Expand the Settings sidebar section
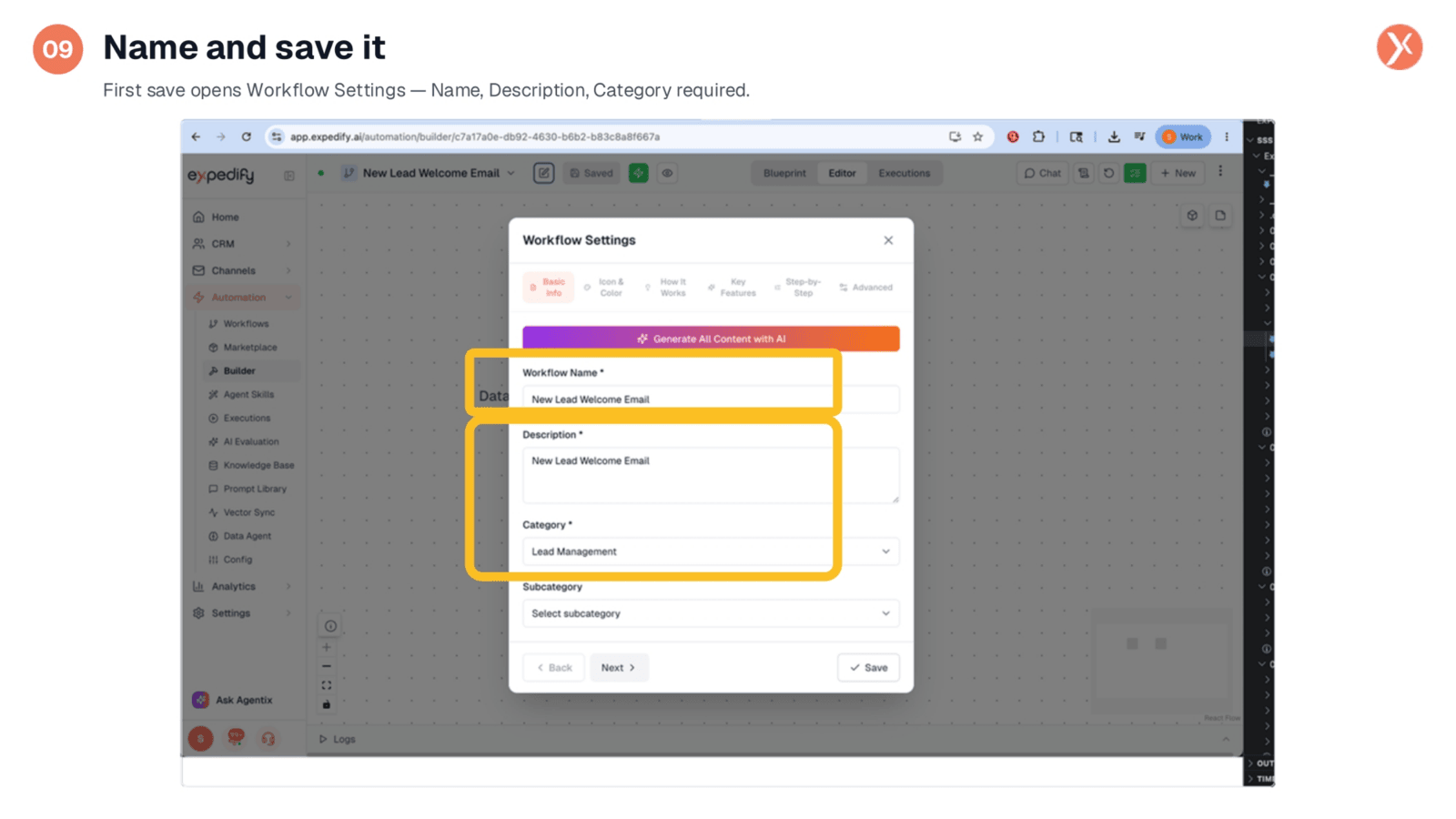Viewport: 1456px width, 819px height. (242, 613)
